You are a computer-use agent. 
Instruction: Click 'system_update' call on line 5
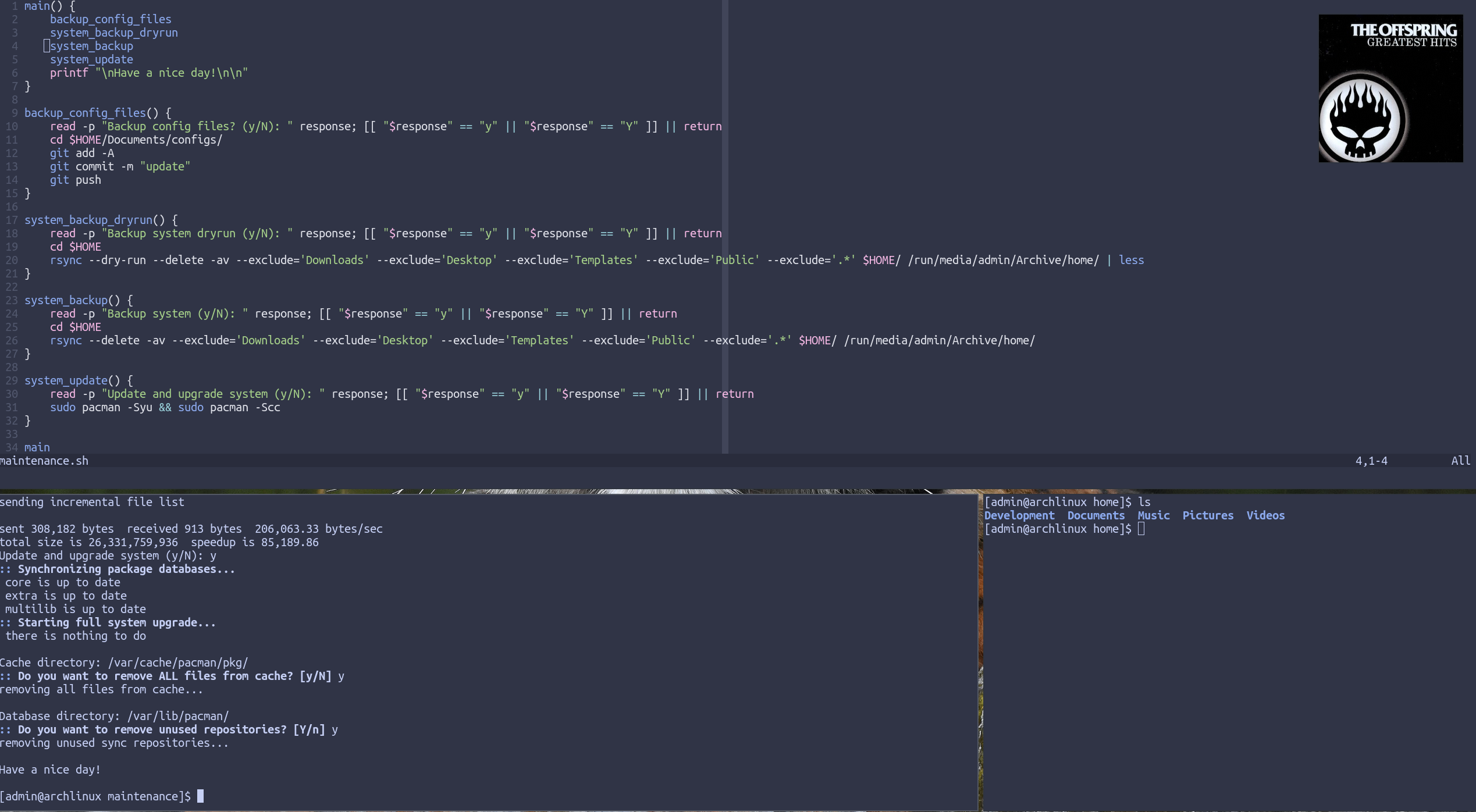(x=91, y=59)
